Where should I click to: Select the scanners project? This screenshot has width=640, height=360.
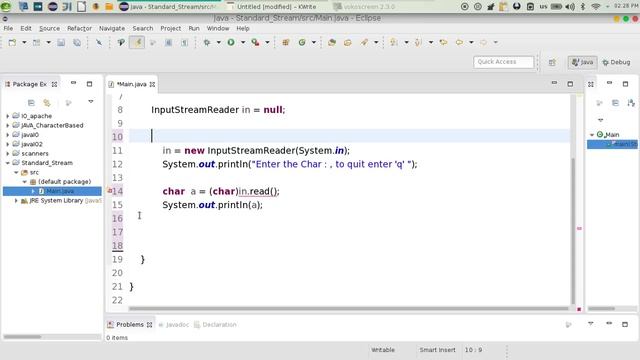click(35, 153)
